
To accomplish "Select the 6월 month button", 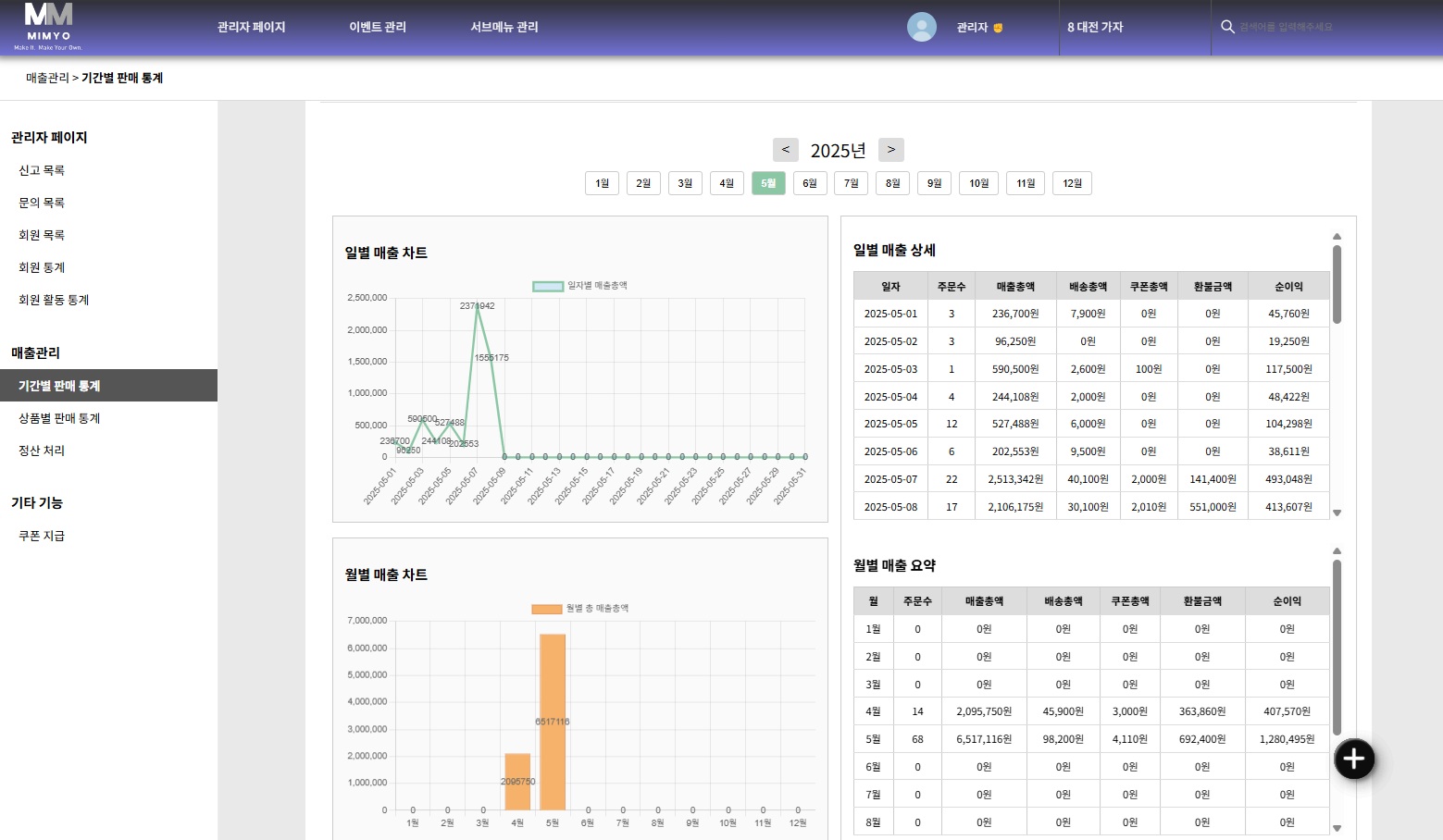I will [810, 183].
